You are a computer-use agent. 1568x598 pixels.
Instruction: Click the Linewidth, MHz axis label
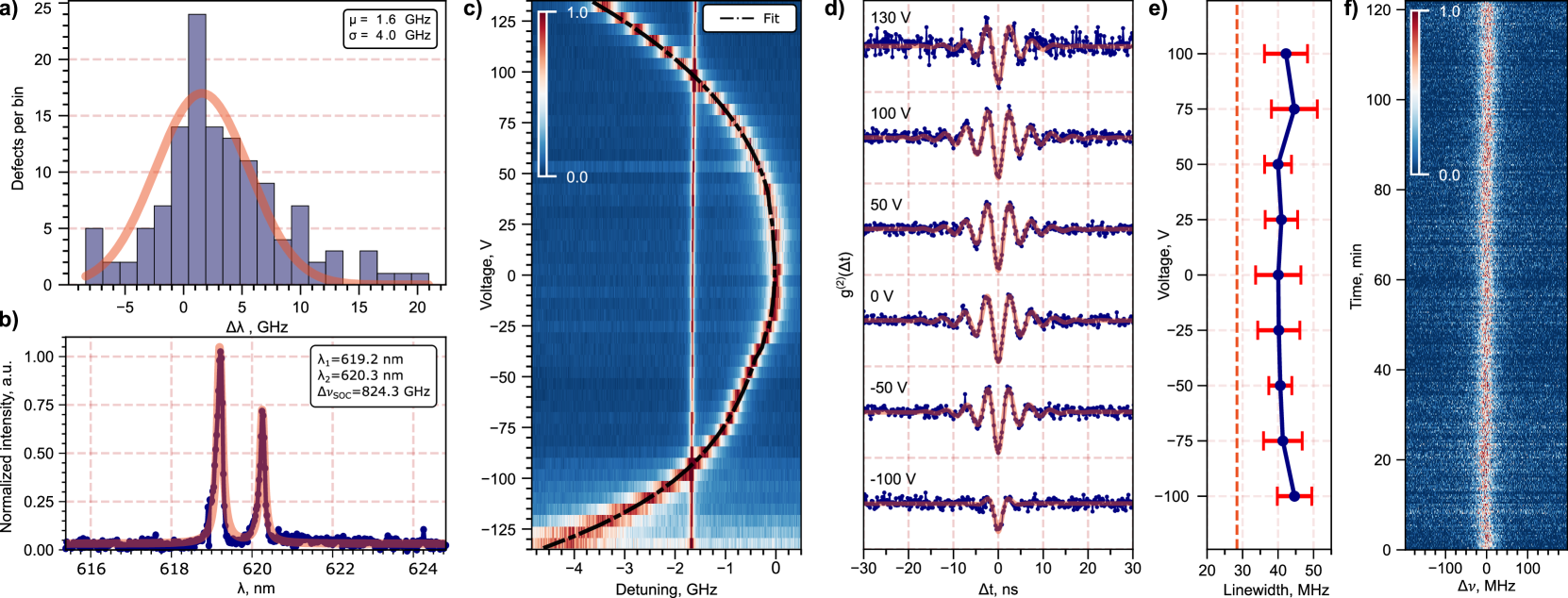click(1276, 590)
